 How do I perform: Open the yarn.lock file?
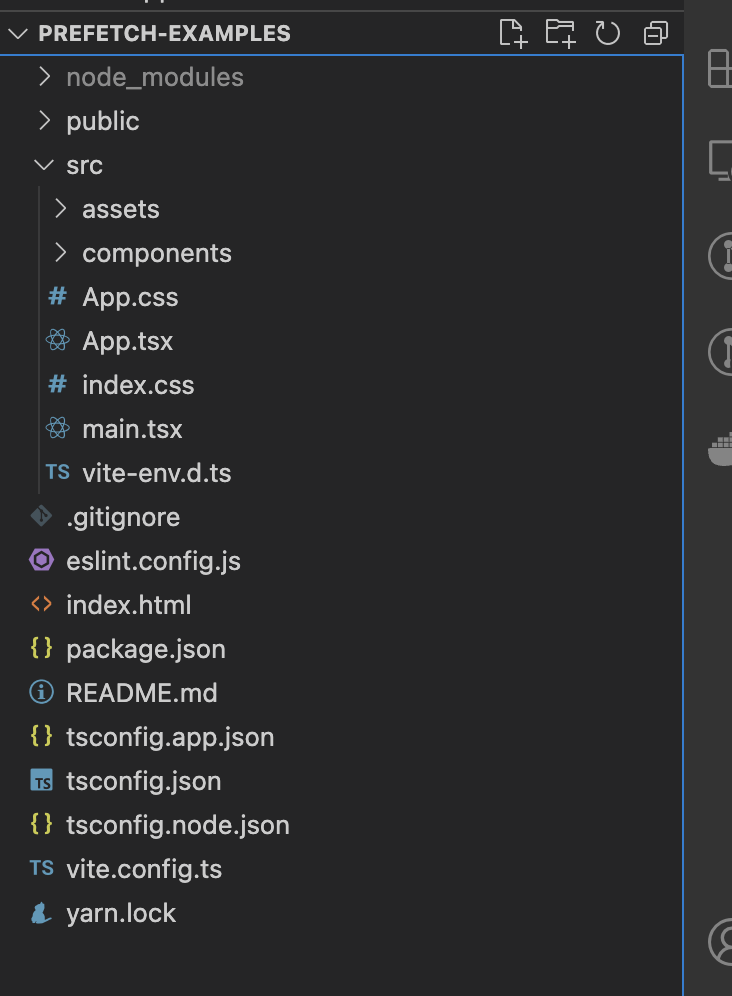tap(121, 913)
